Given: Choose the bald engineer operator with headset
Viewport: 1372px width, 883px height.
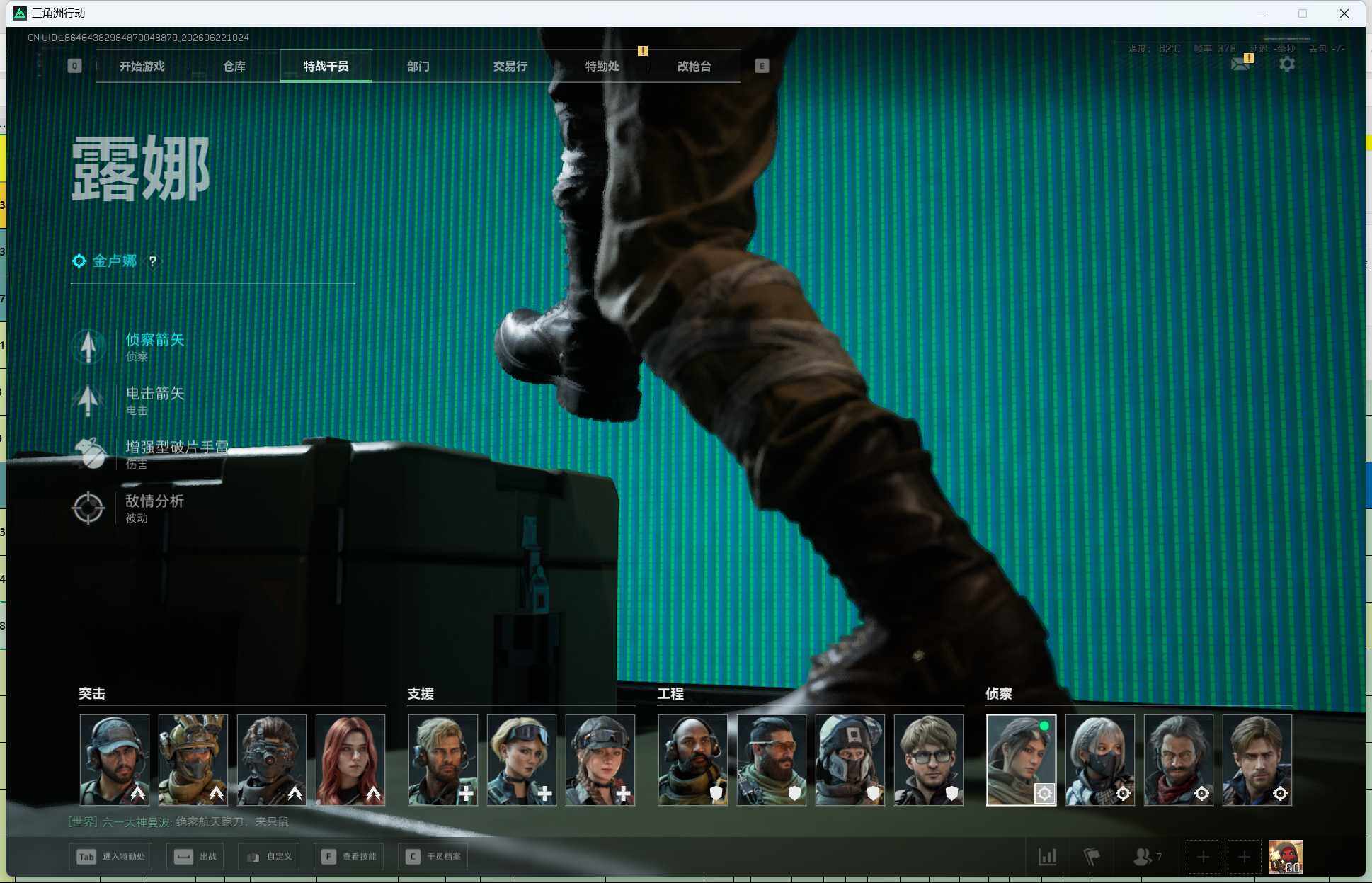Looking at the screenshot, I should pos(693,760).
